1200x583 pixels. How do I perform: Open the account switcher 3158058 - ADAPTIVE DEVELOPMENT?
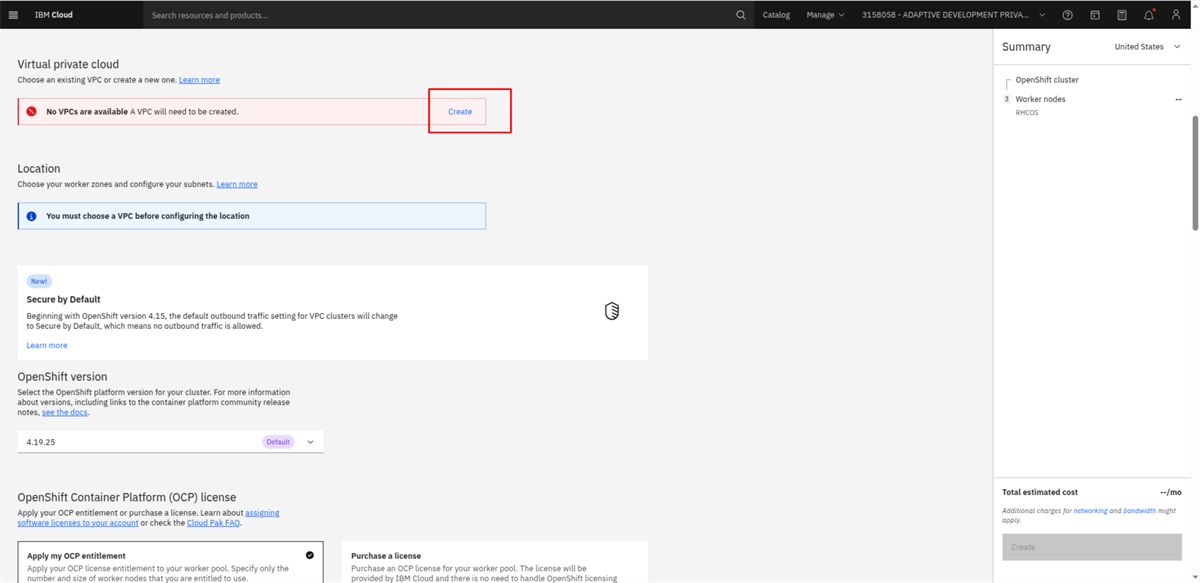click(x=954, y=15)
